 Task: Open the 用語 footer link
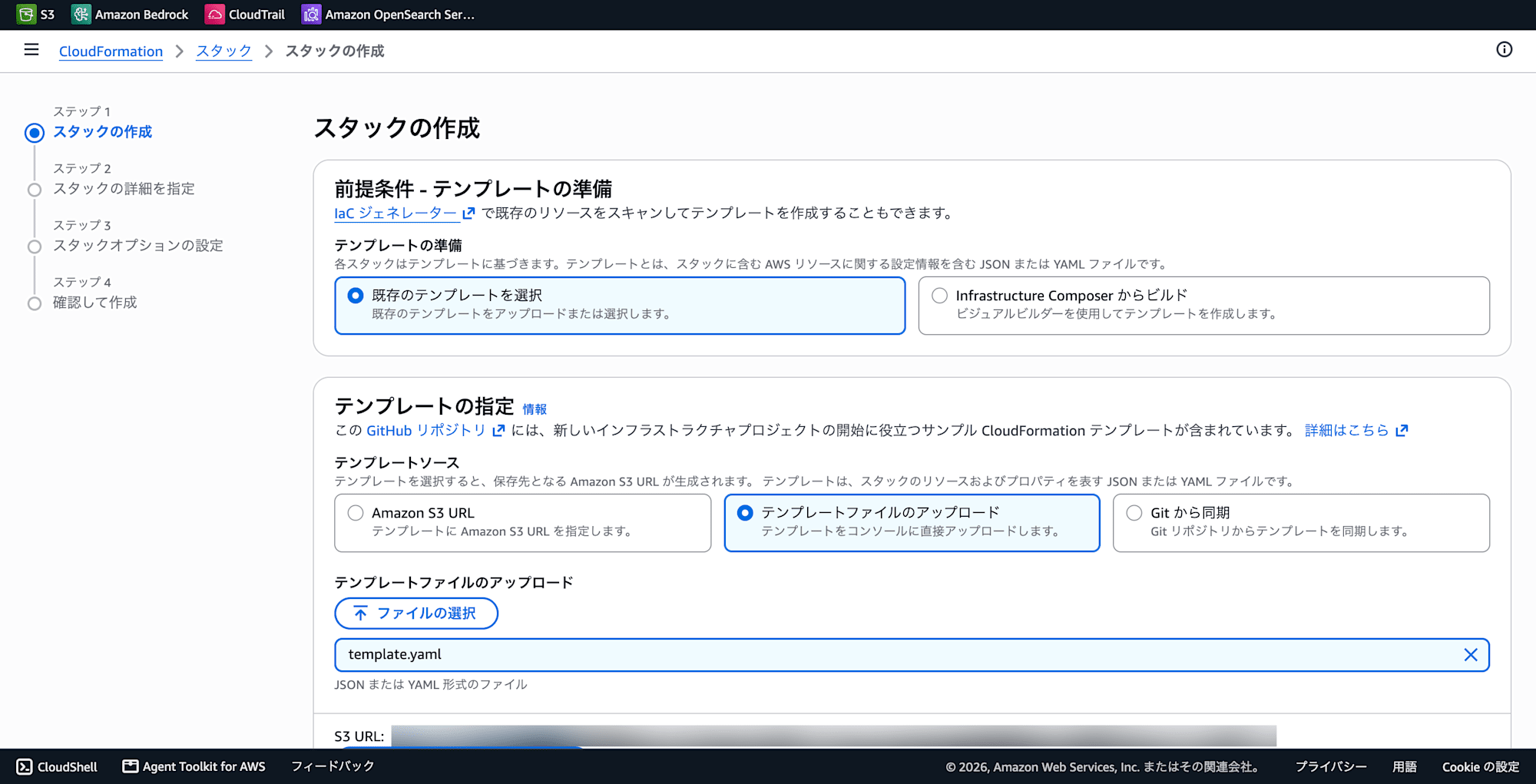[1405, 767]
